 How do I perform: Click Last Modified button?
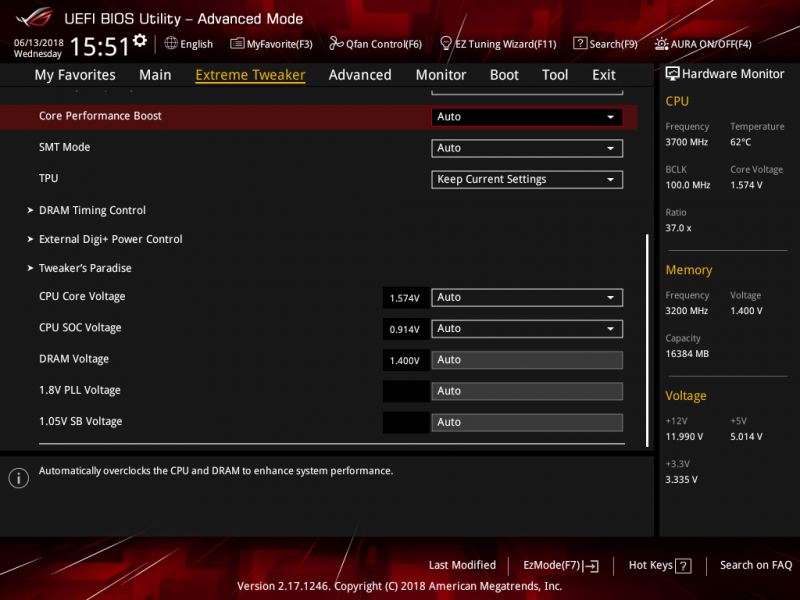462,565
